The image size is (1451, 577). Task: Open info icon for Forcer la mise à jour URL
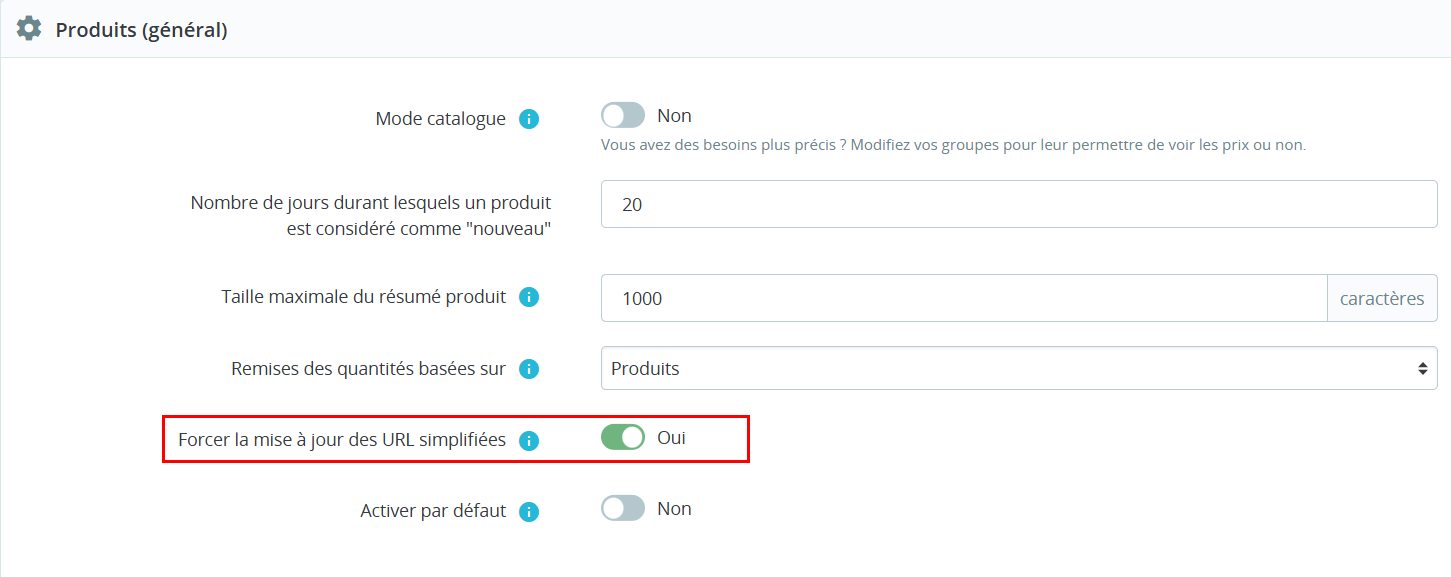tap(529, 440)
